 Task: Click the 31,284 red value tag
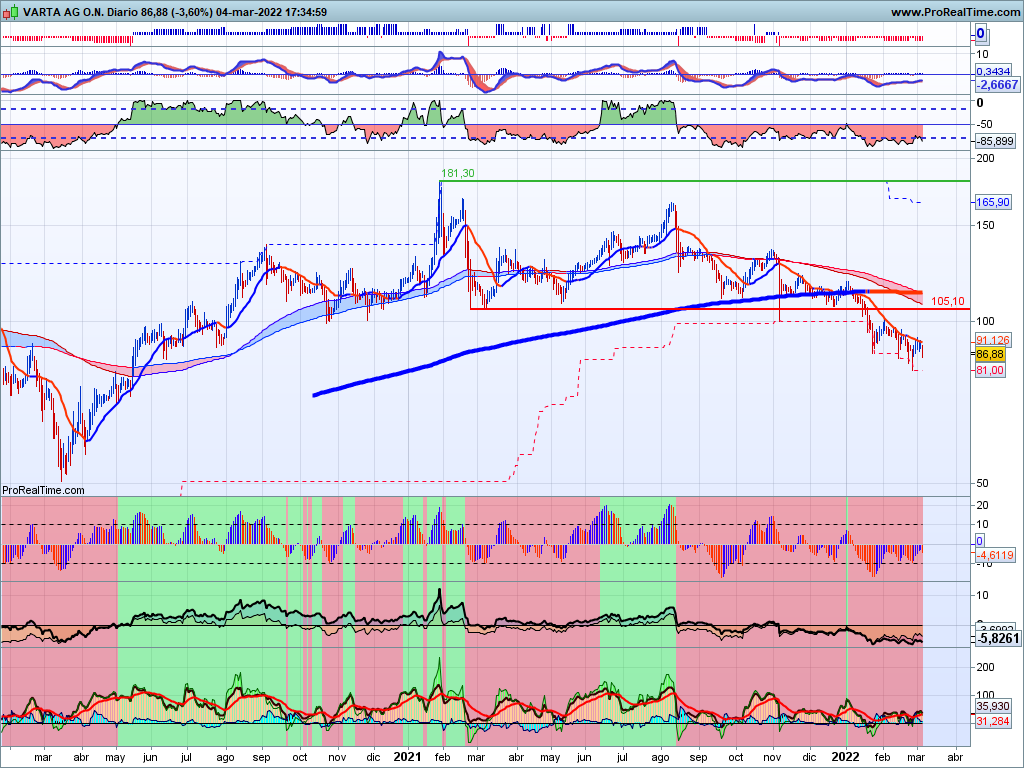(x=992, y=721)
